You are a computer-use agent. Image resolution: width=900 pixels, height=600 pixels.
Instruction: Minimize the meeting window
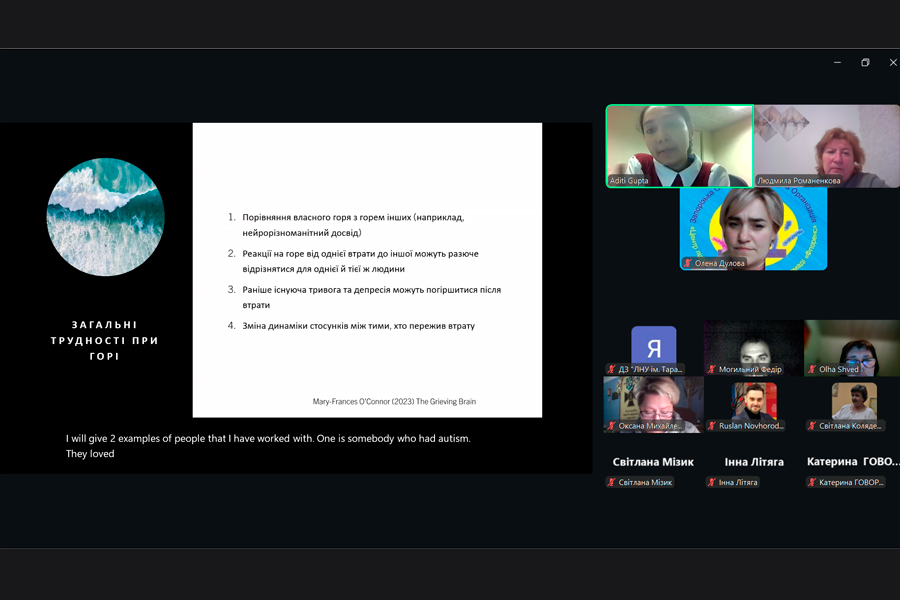tap(837, 62)
